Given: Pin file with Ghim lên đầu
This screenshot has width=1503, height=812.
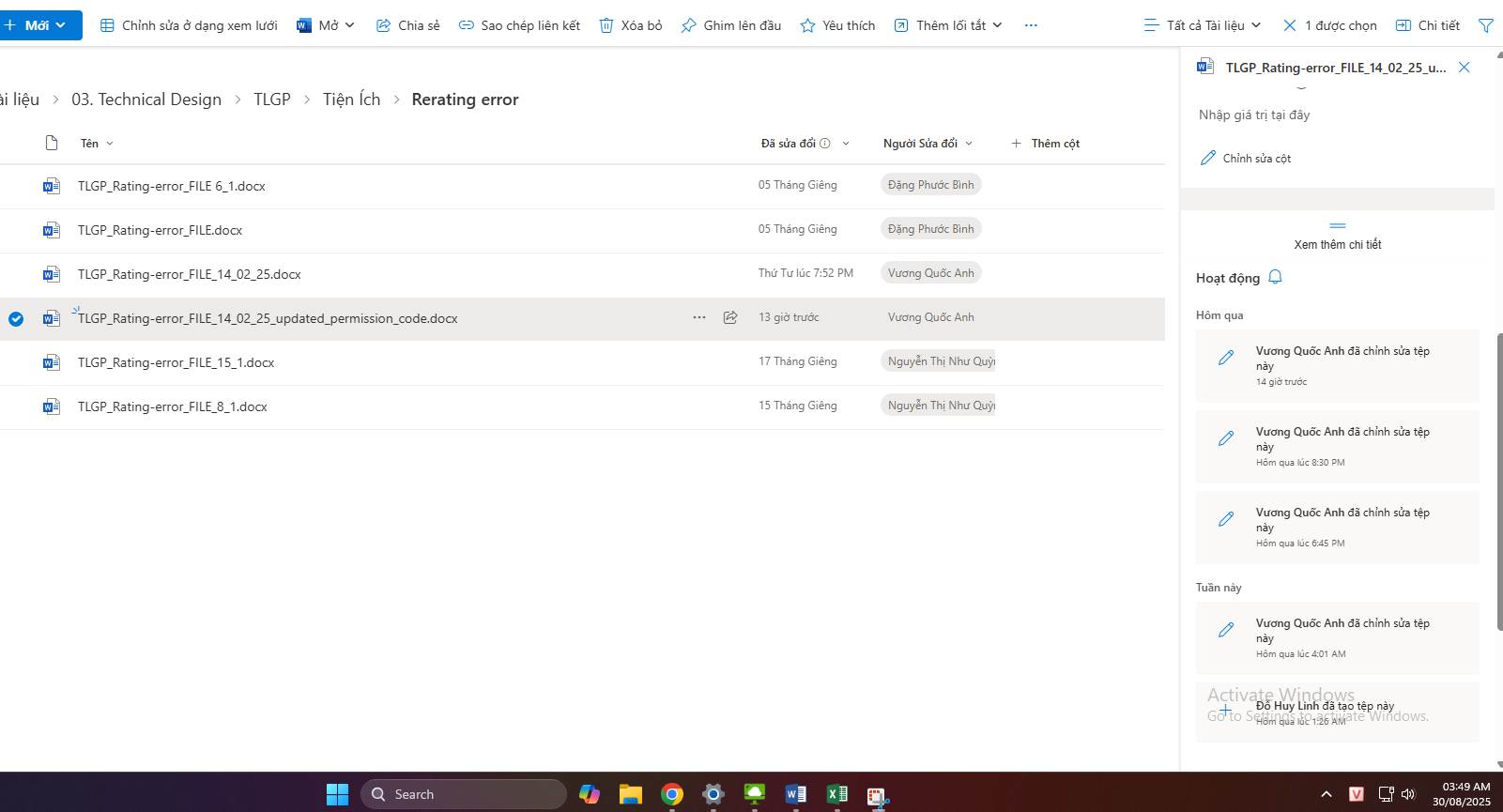Looking at the screenshot, I should coord(731,25).
